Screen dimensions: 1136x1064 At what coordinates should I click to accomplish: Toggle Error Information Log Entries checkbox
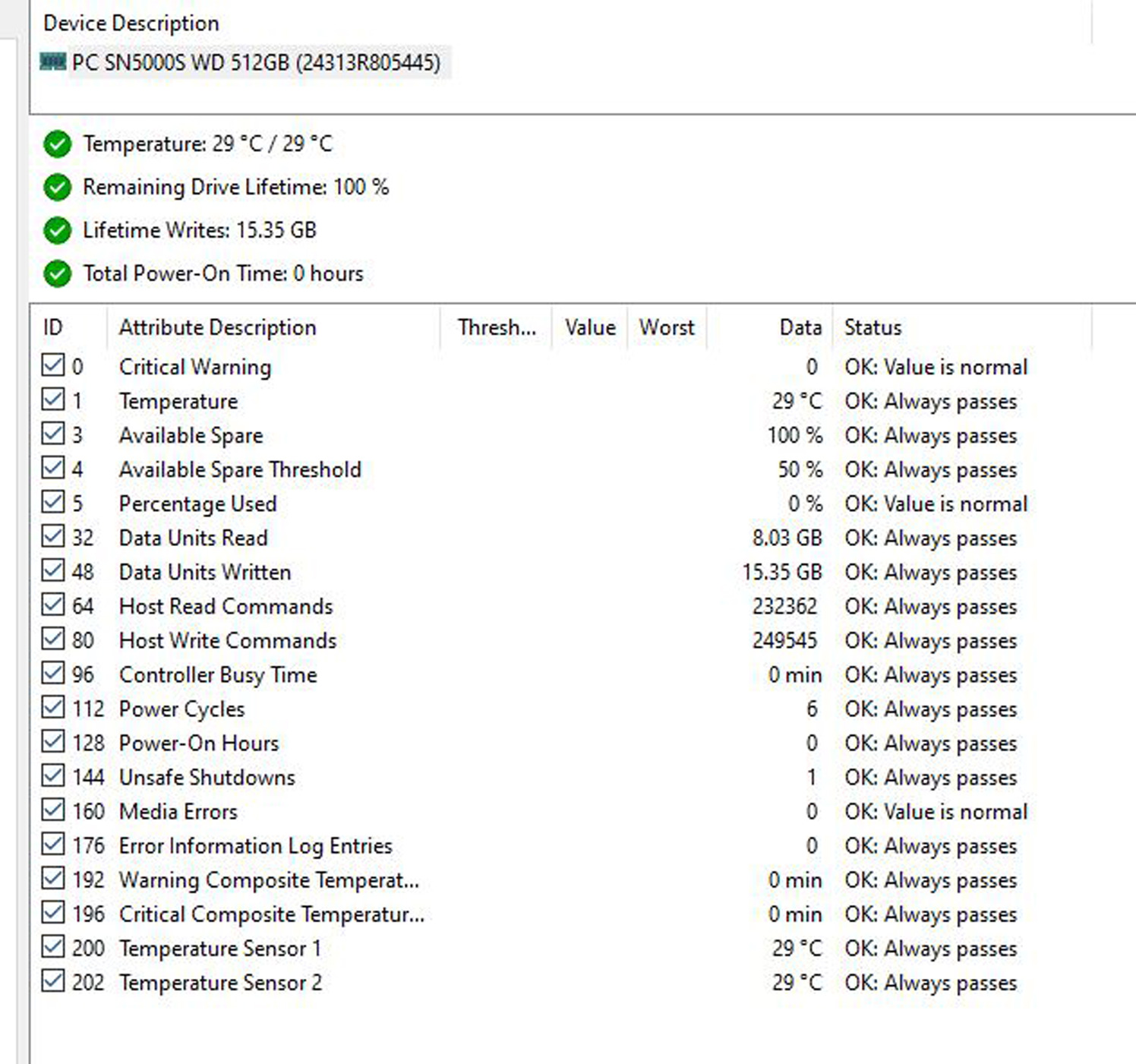tap(53, 844)
